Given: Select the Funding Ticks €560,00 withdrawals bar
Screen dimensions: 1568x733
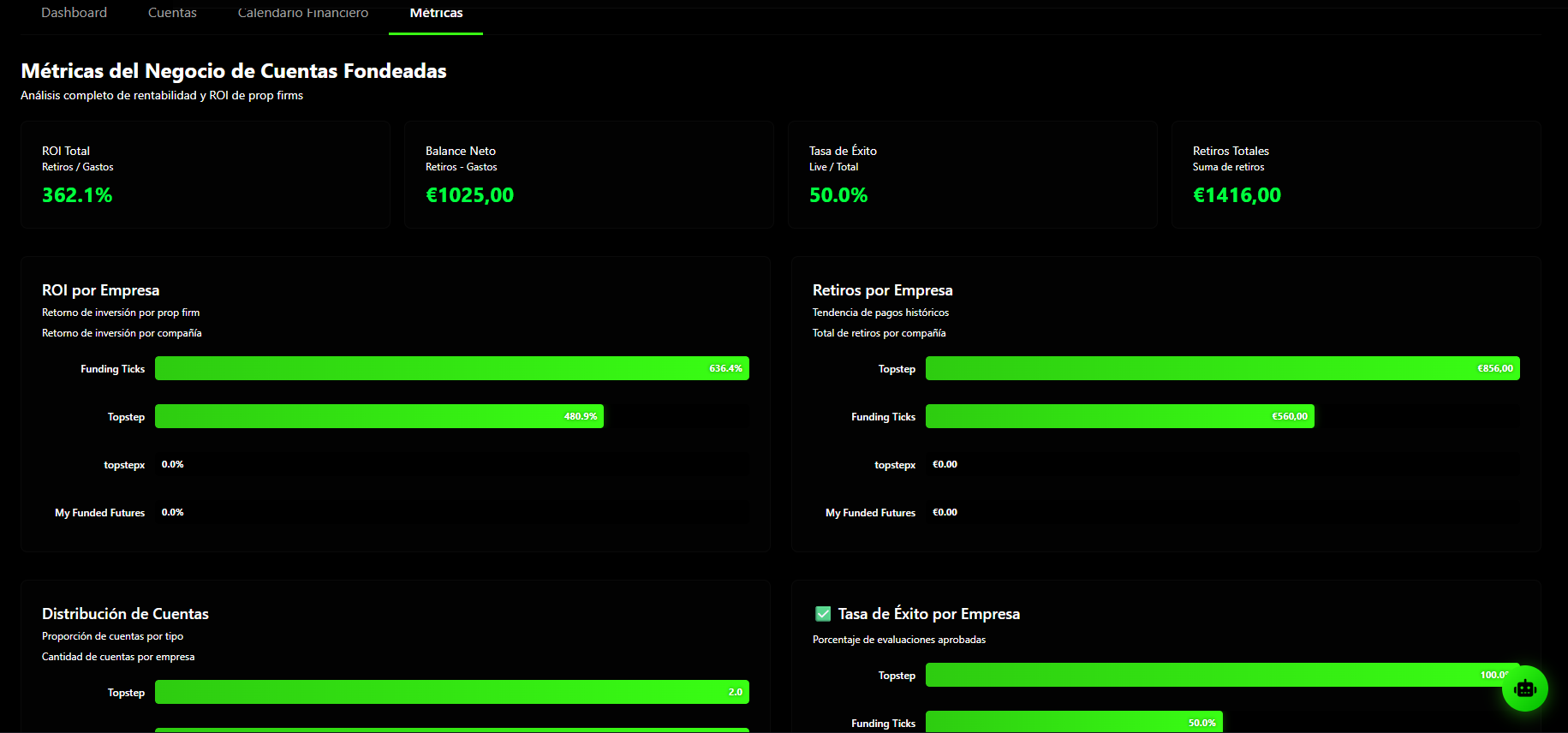Looking at the screenshot, I should 1119,416.
